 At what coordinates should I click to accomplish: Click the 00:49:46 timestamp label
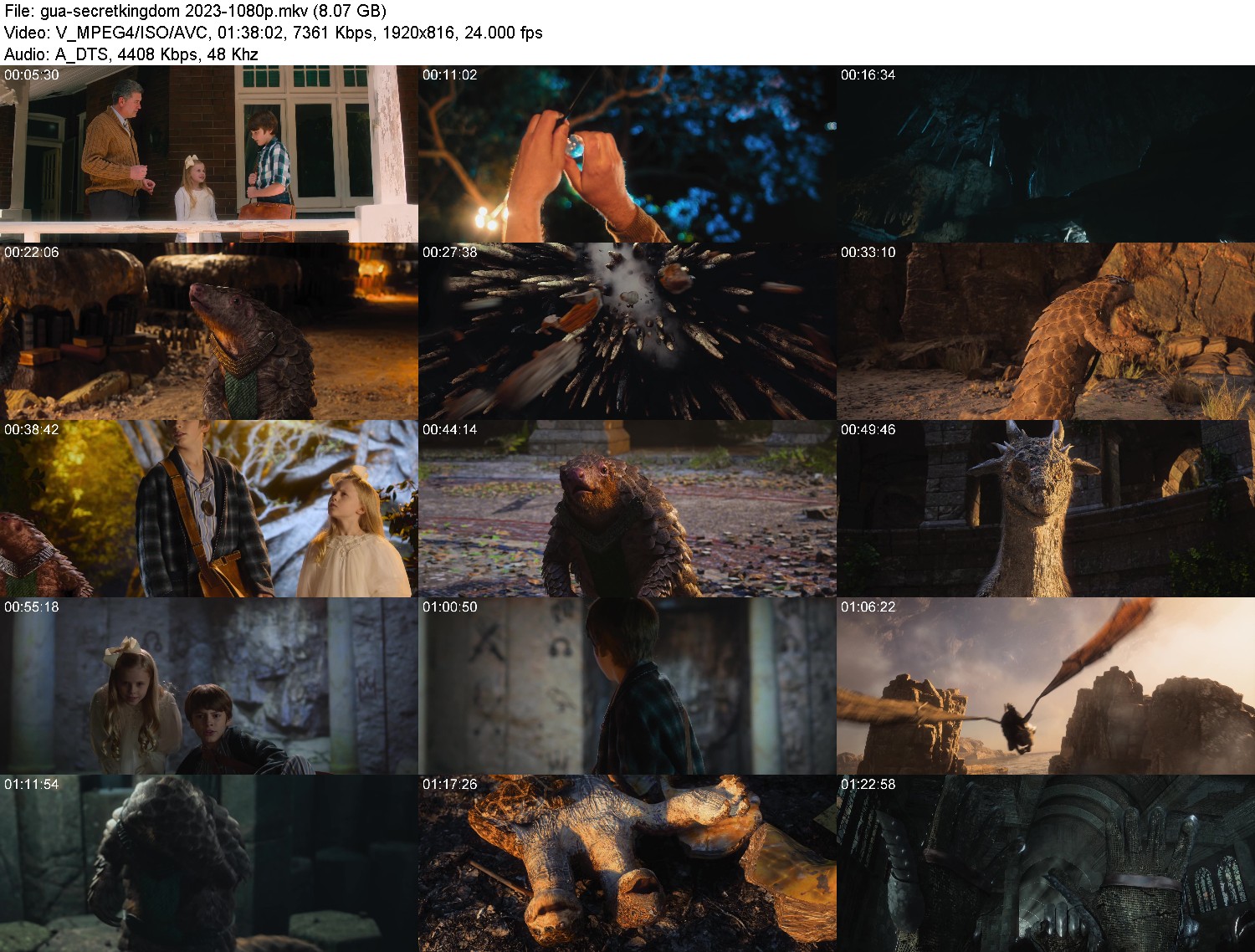(868, 429)
